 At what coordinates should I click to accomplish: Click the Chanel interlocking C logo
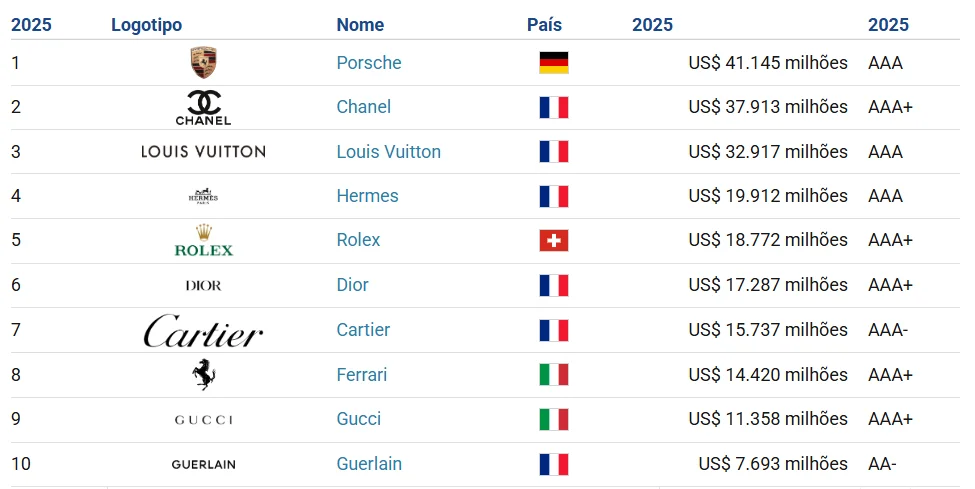(x=203, y=107)
